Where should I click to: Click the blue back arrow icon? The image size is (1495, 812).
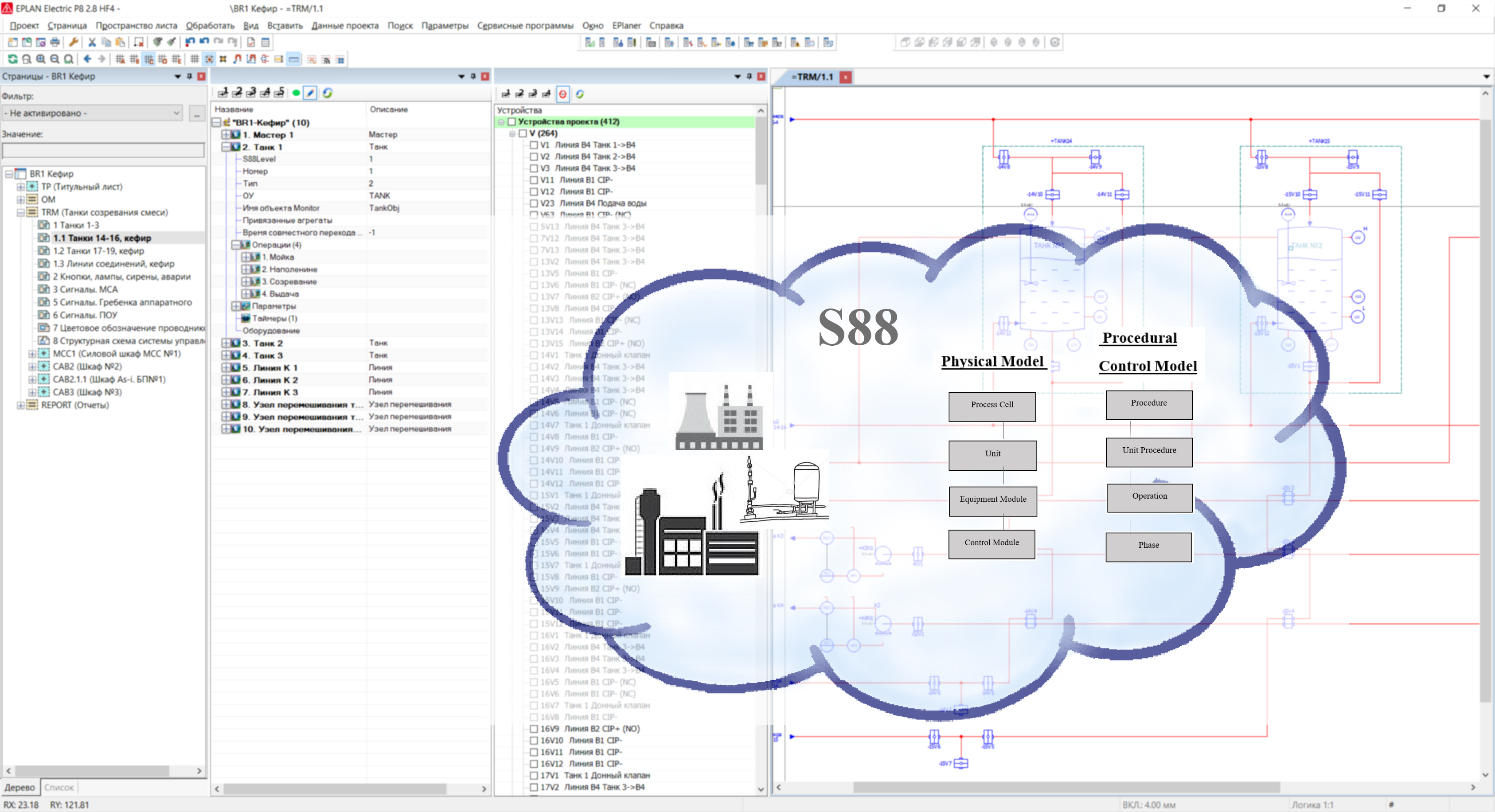click(87, 59)
